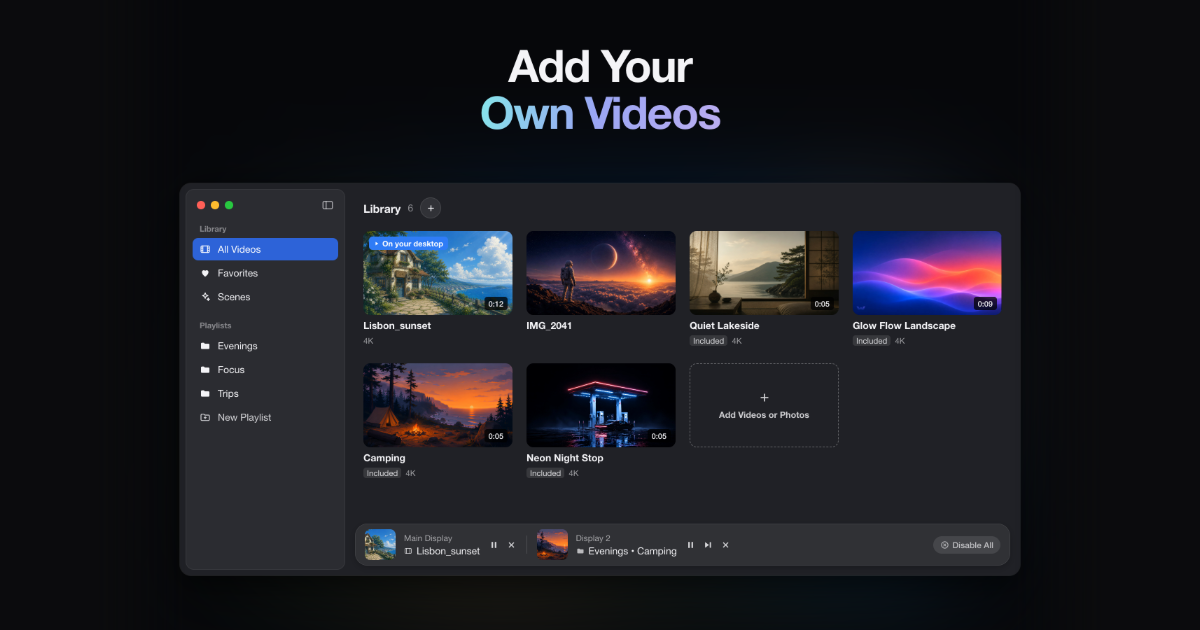Click the plus button beside Library heading
This screenshot has width=1200, height=630.
tap(431, 208)
